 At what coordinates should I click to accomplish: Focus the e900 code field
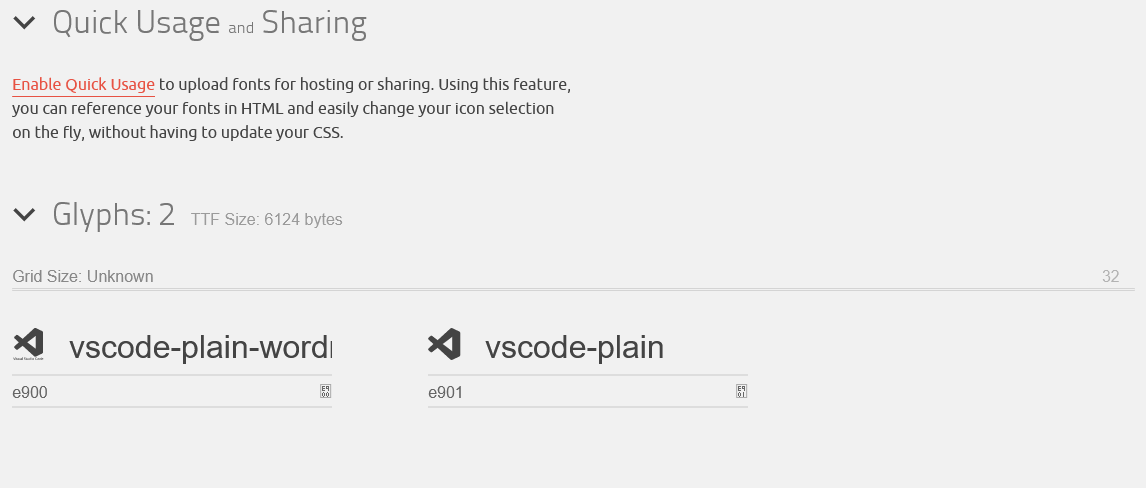(164, 392)
